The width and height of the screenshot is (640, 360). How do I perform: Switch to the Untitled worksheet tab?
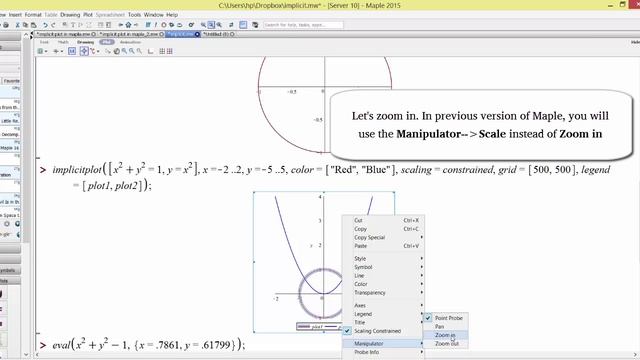[218, 34]
